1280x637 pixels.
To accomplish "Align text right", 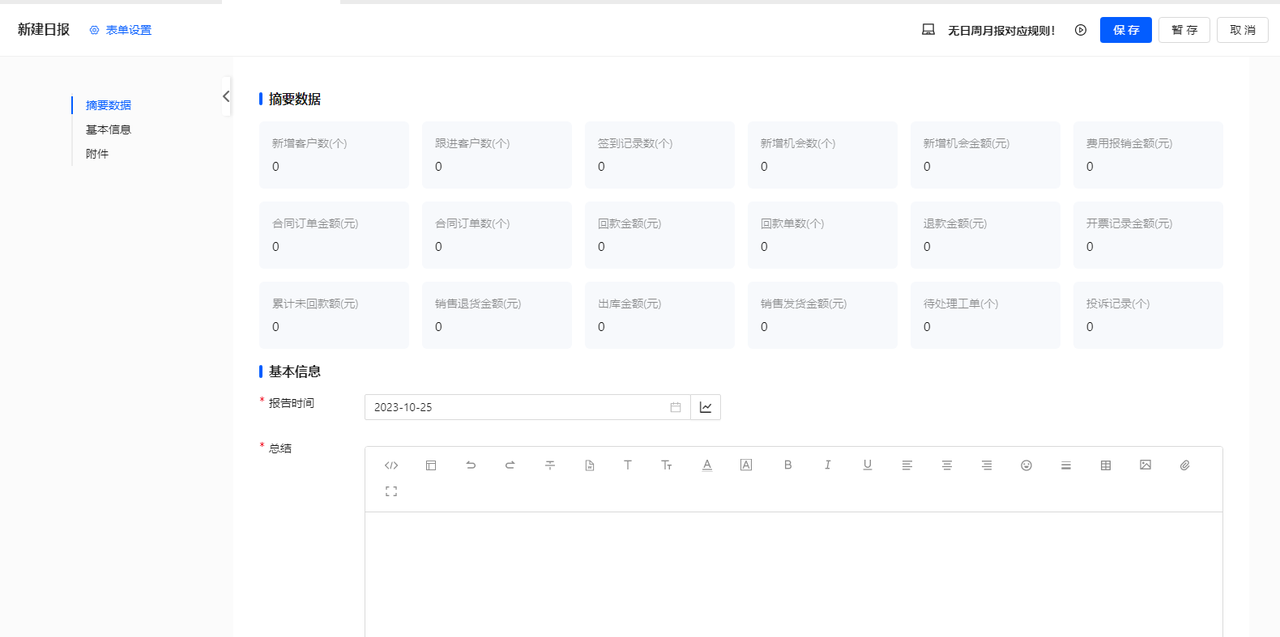I will [x=987, y=465].
